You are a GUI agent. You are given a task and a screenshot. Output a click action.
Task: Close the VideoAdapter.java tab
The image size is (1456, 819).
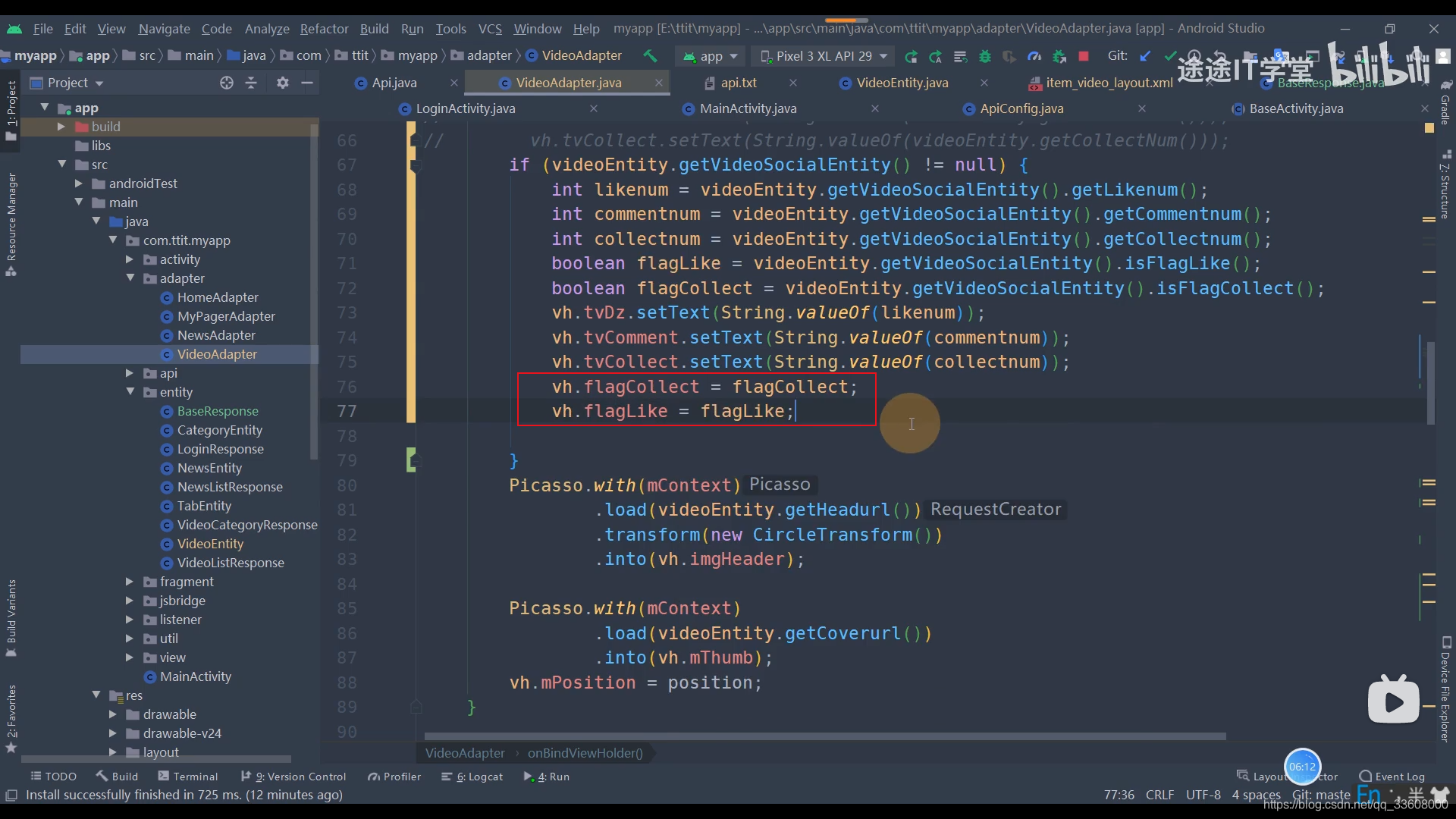click(658, 83)
